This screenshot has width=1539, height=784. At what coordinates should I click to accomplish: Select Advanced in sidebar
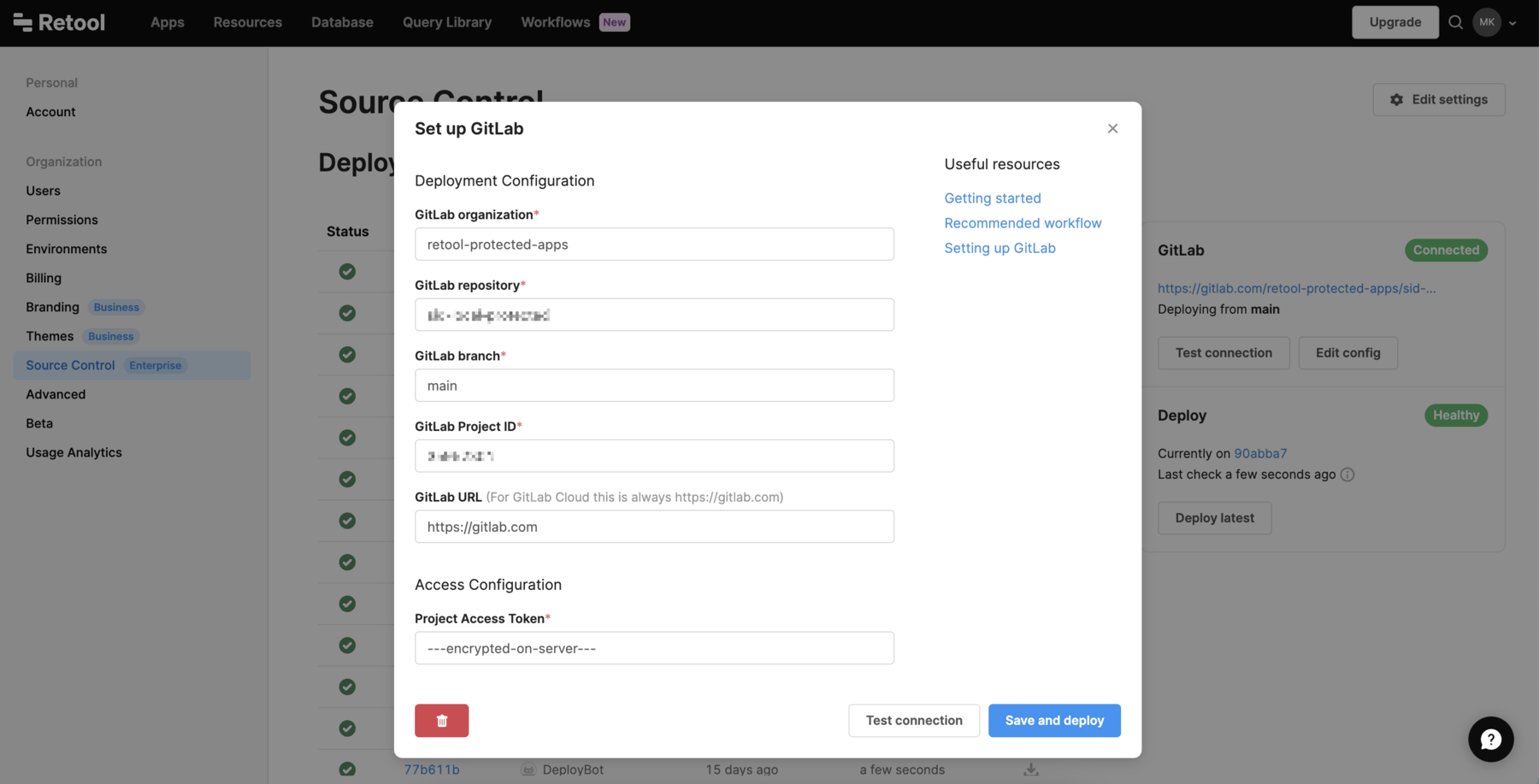(56, 394)
